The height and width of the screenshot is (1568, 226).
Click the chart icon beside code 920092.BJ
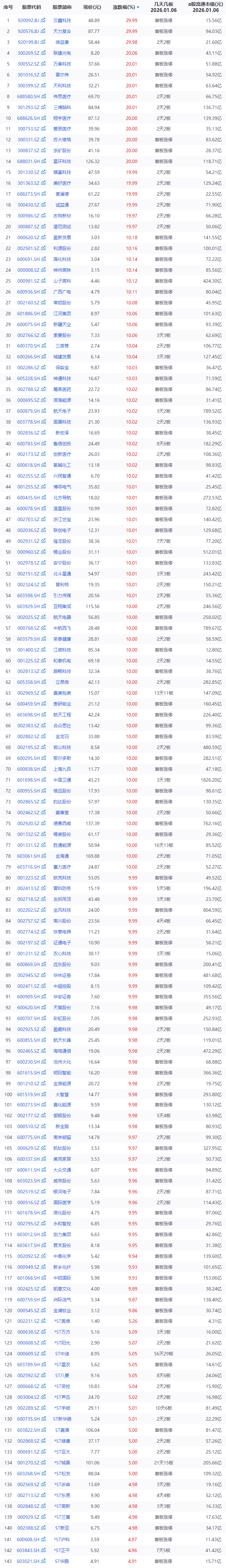(x=43, y=20)
